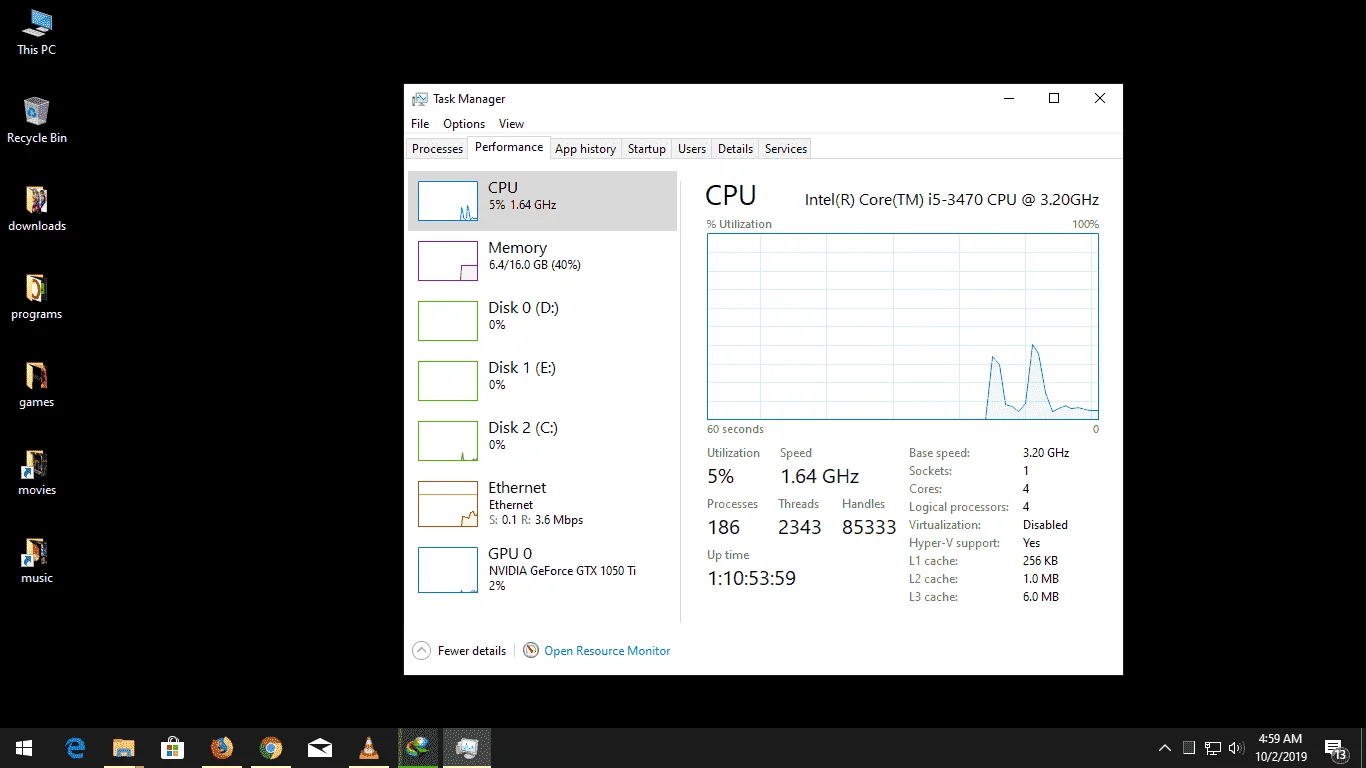The image size is (1366, 768).
Task: Switch to the App history tab
Action: pyautogui.click(x=585, y=149)
